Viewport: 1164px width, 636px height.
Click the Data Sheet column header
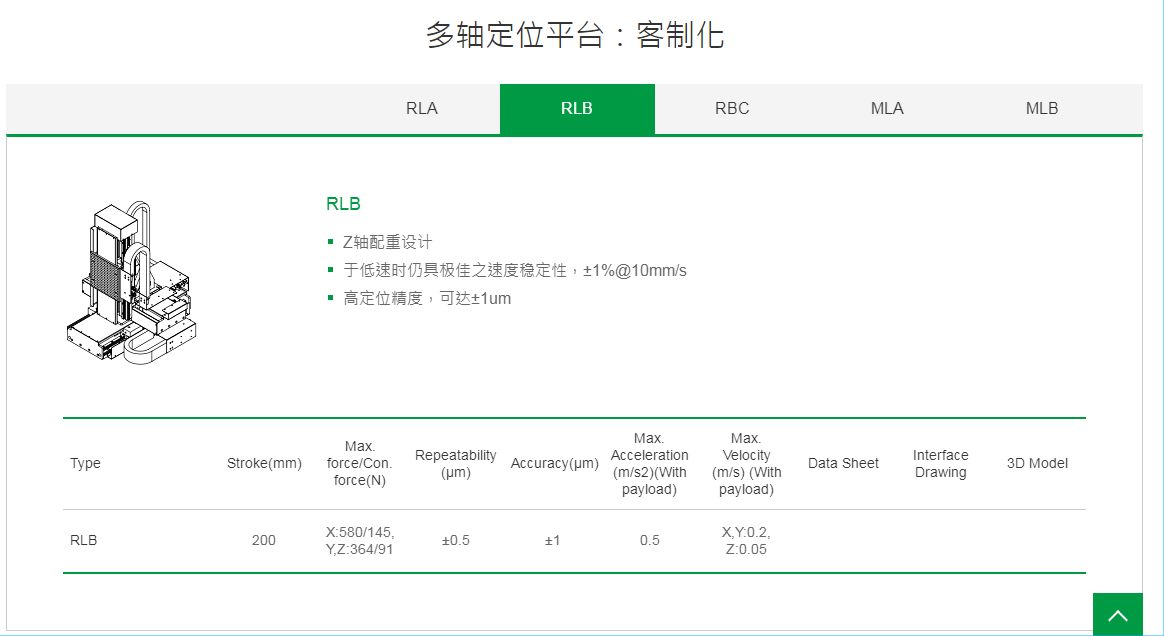point(843,463)
